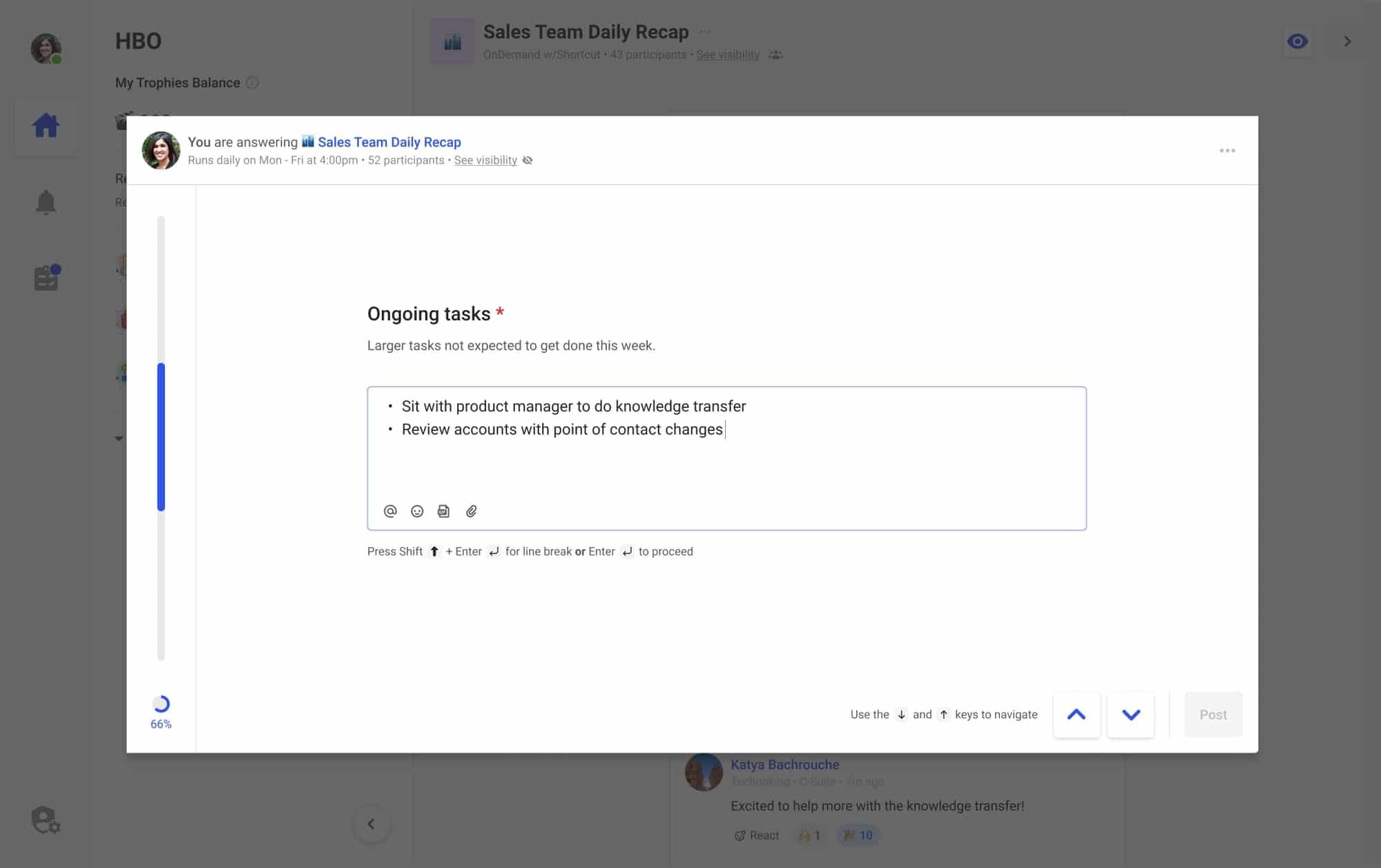This screenshot has width=1381, height=868.
Task: Open notifications via the bell icon
Action: [46, 202]
